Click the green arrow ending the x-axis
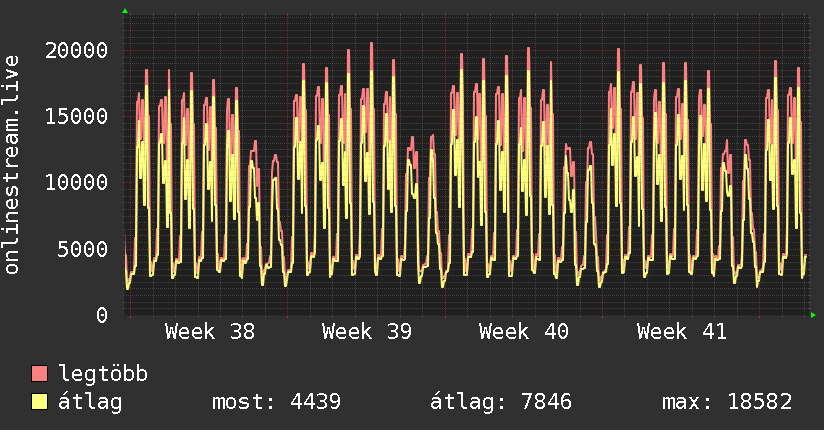The image size is (824, 430). pyautogui.click(x=813, y=315)
